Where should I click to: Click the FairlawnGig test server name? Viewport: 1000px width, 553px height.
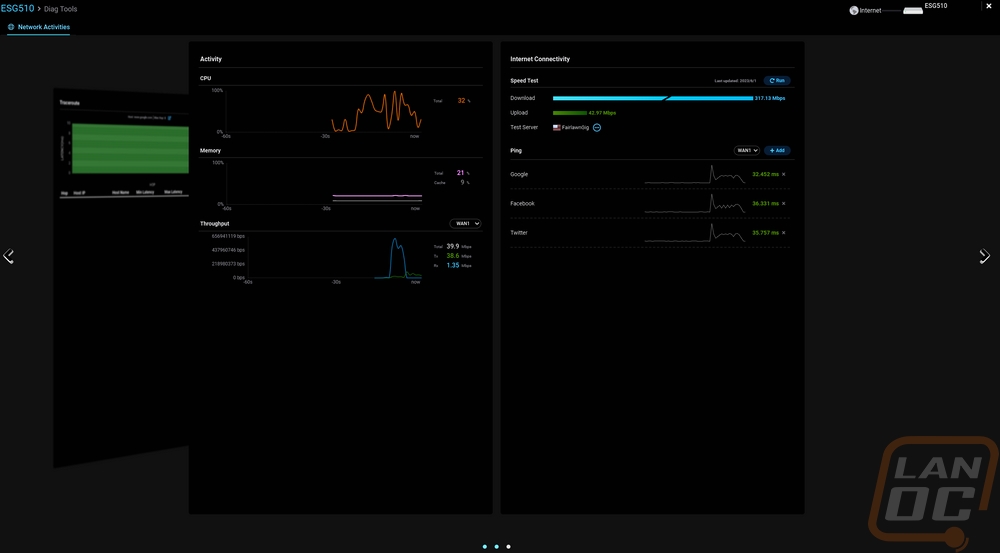tap(575, 128)
